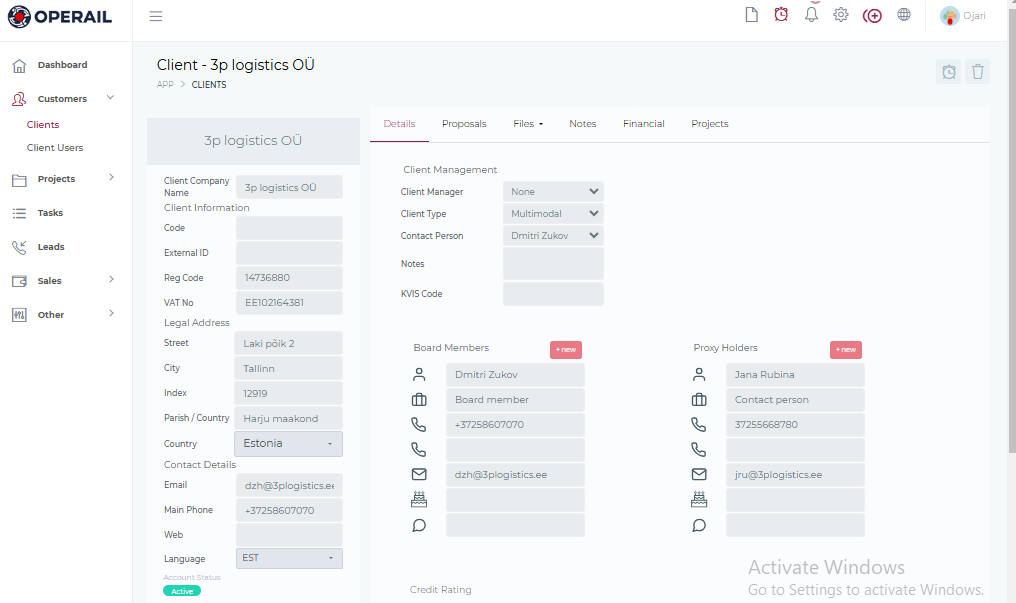Image resolution: width=1016 pixels, height=603 pixels.
Task: Switch to the Financial tab
Action: (643, 124)
